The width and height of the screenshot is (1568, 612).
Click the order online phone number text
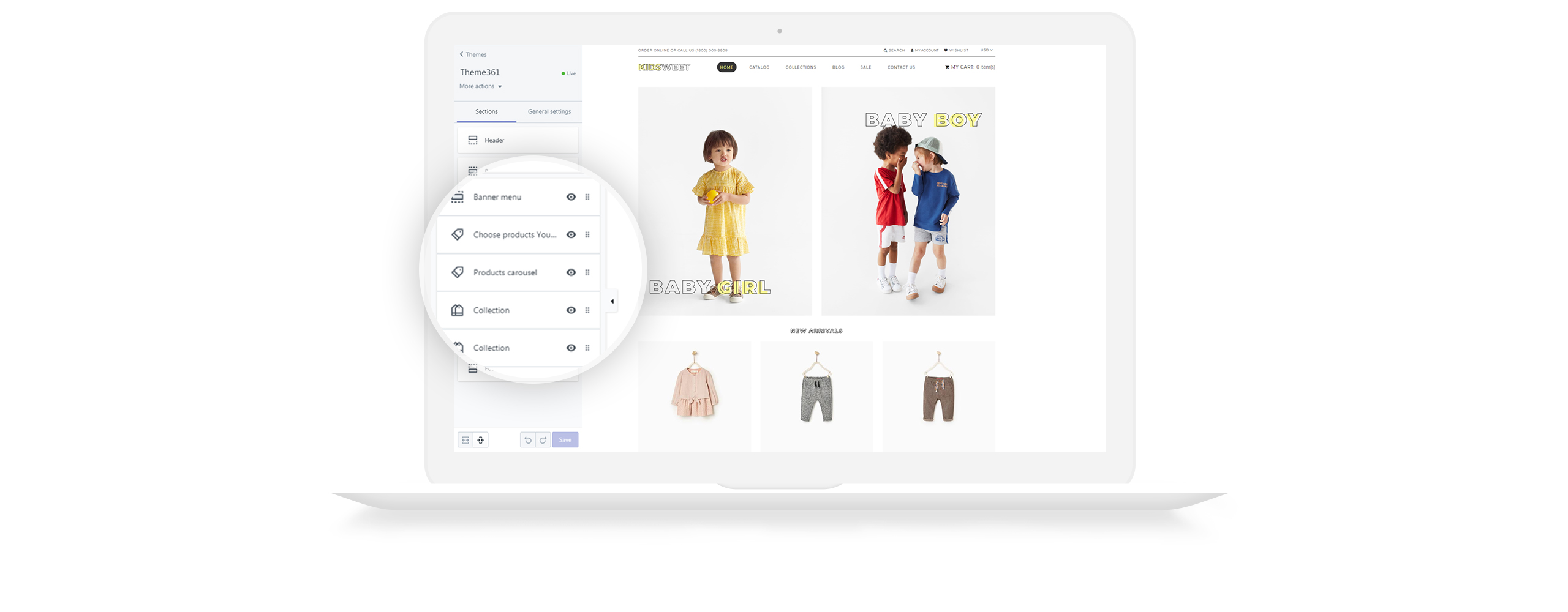tap(683, 50)
